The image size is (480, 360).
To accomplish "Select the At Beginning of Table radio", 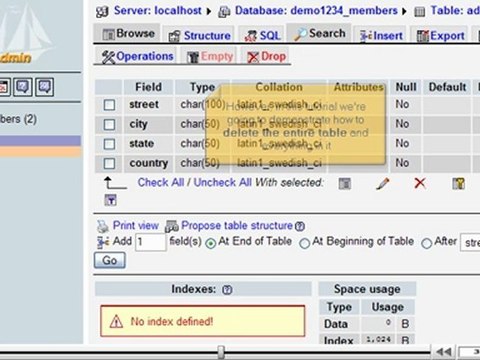I will (x=304, y=244).
